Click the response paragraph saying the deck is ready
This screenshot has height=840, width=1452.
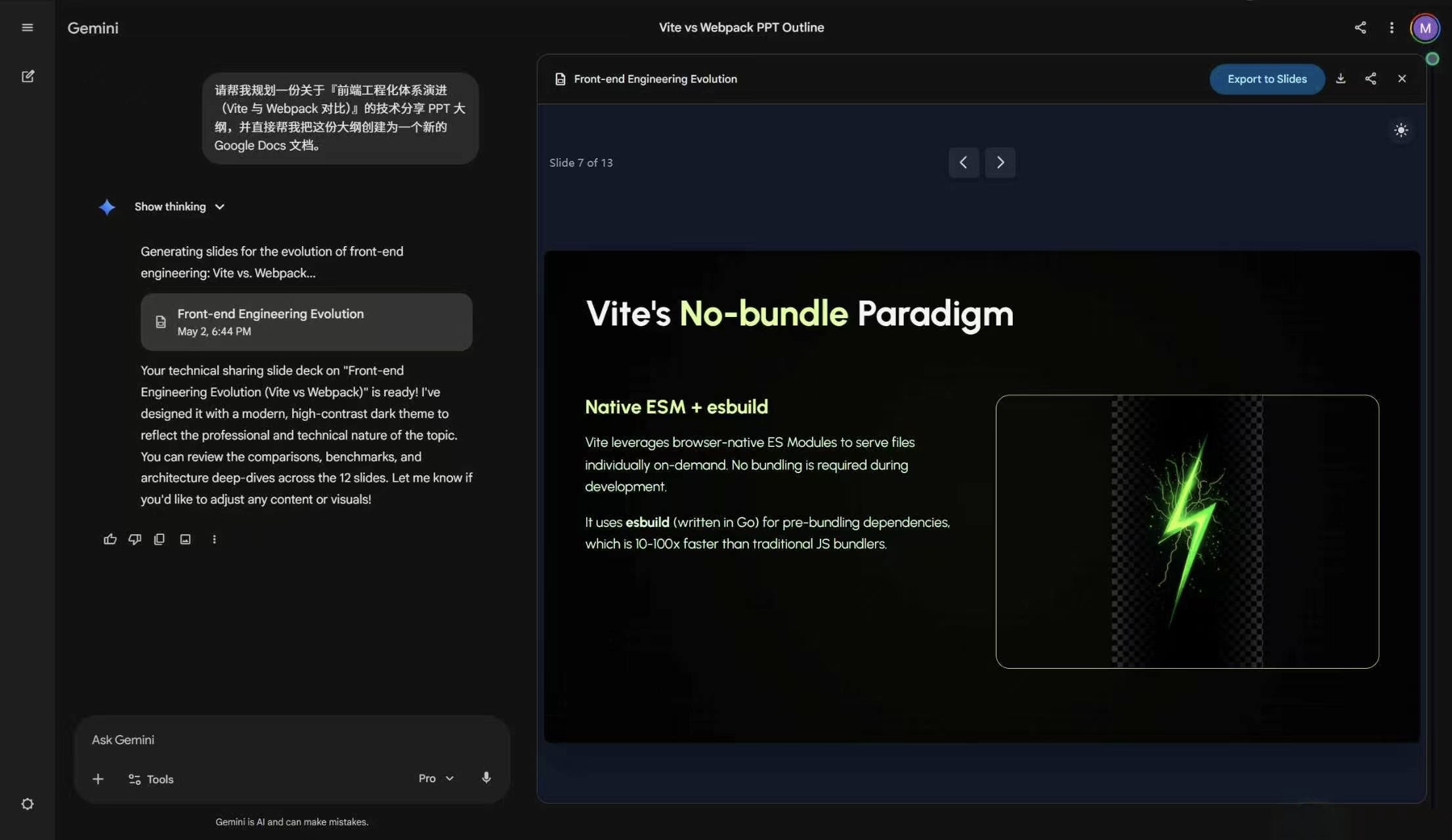pyautogui.click(x=307, y=434)
